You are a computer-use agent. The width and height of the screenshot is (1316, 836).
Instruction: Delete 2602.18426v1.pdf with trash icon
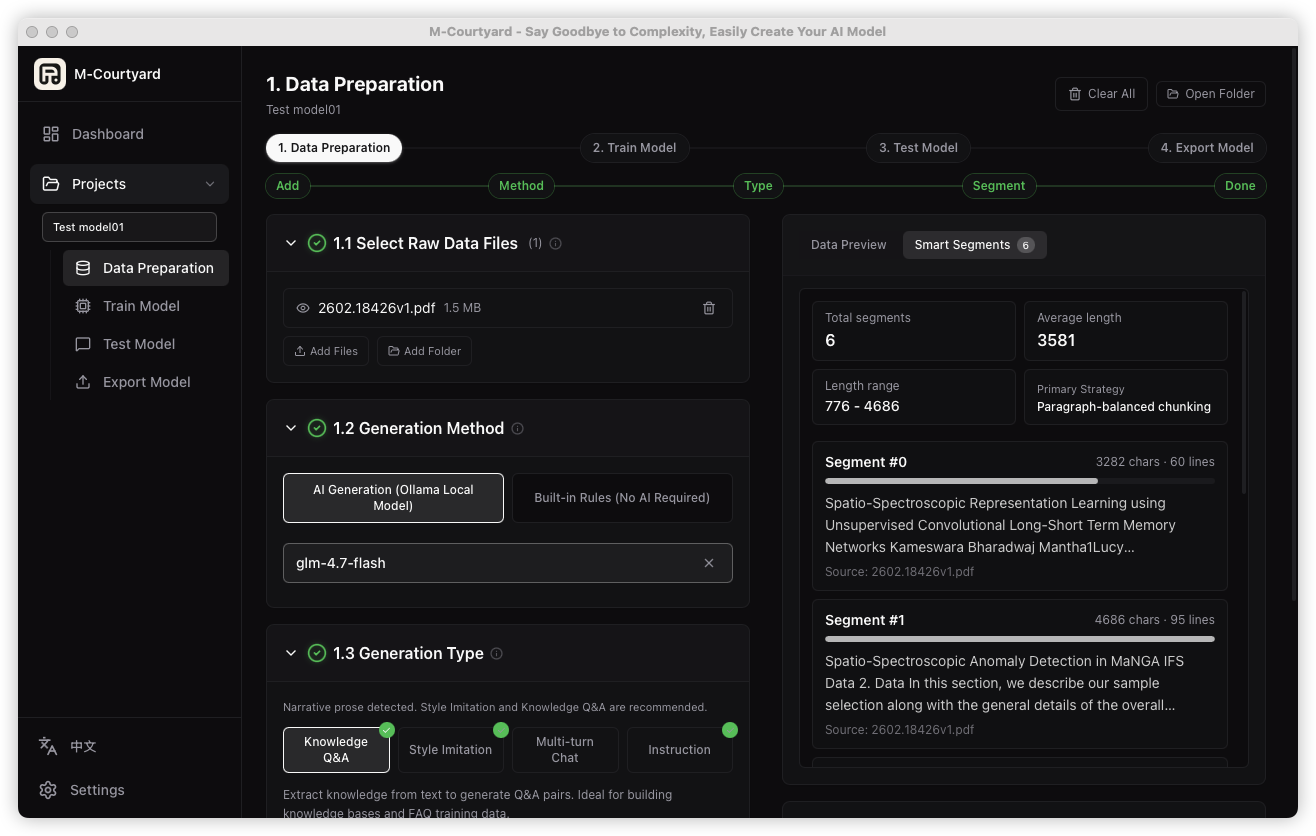pyautogui.click(x=709, y=308)
